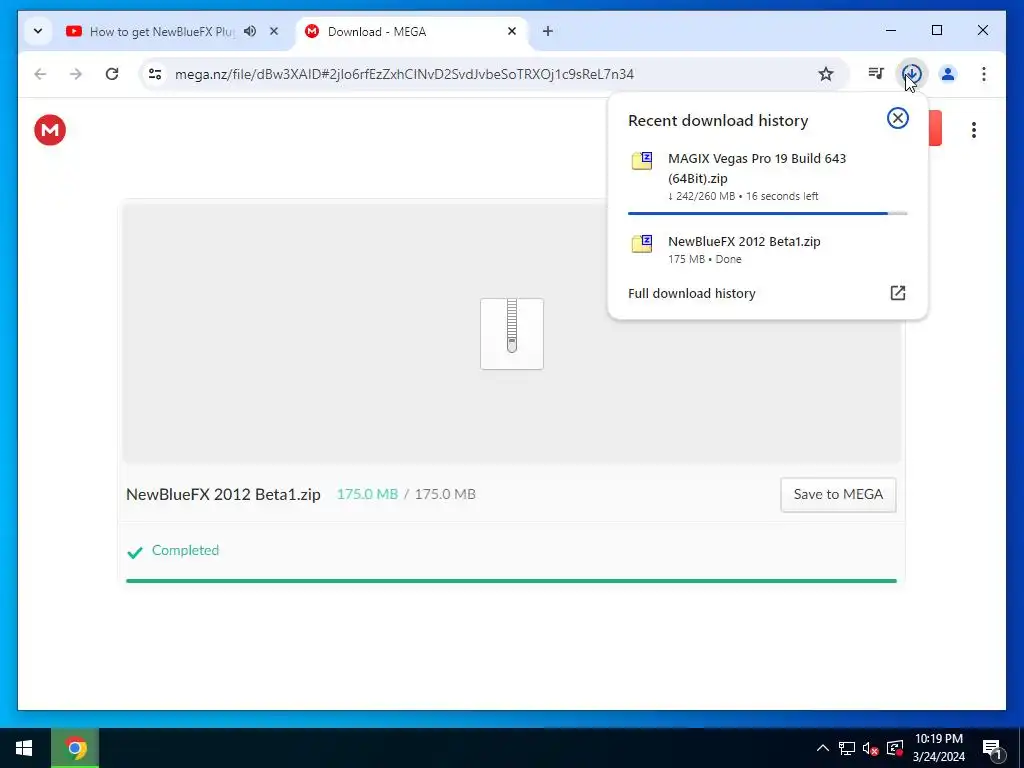View site information icon in address bar
Image resolution: width=1024 pixels, height=768 pixels.
pyautogui.click(x=155, y=74)
